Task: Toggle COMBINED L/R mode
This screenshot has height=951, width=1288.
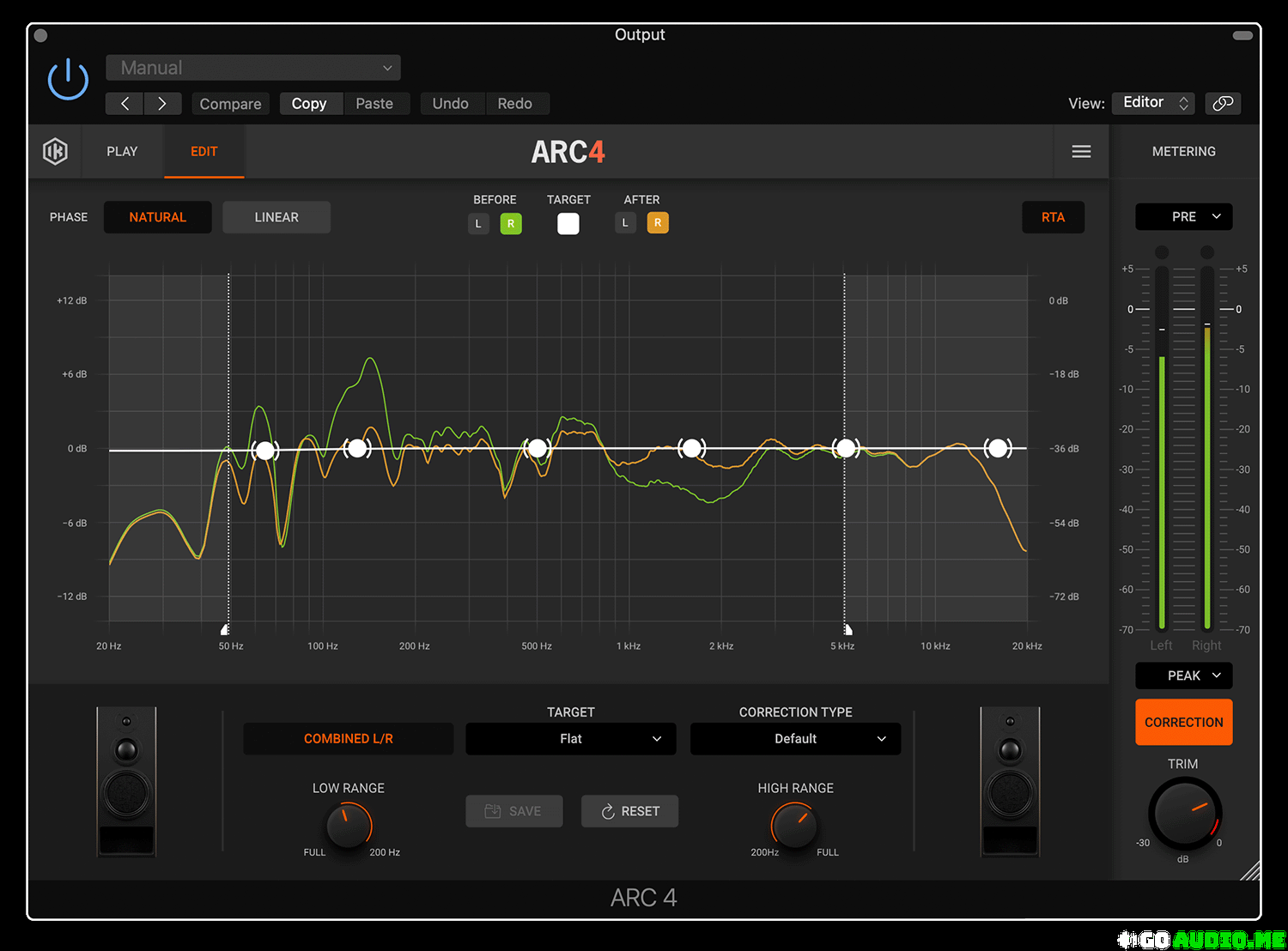Action: tap(349, 739)
